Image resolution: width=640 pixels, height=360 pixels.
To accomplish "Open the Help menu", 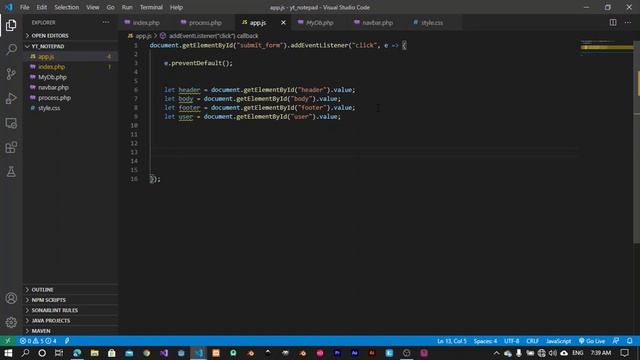I will (176, 7).
